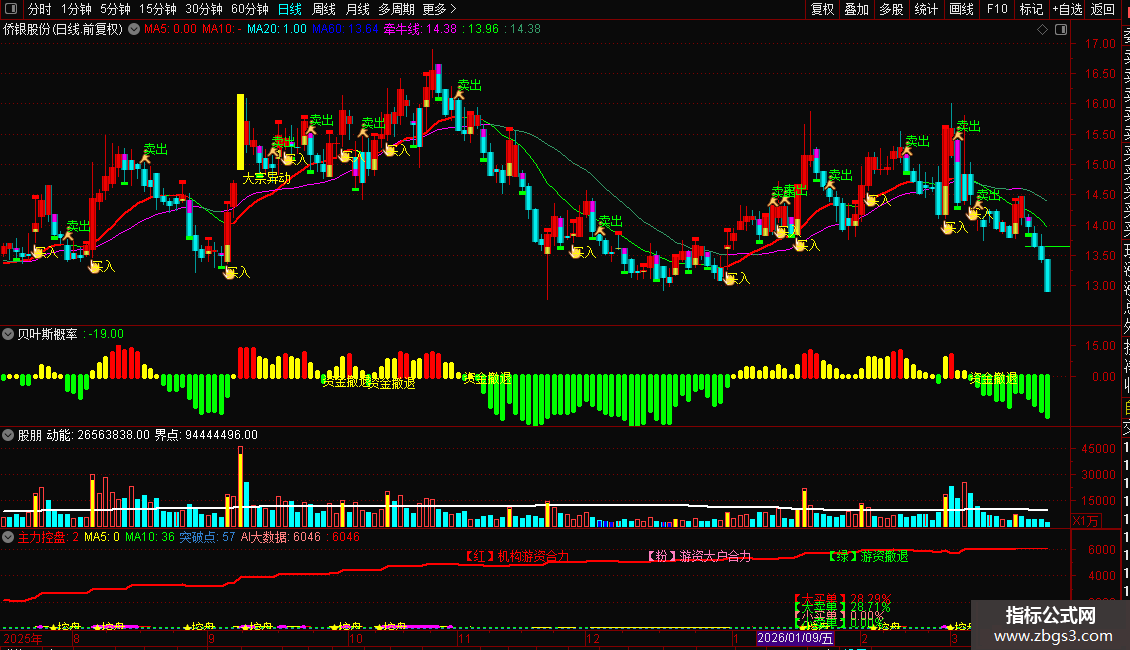Click the MA60: 13.64 readout

click(345, 29)
